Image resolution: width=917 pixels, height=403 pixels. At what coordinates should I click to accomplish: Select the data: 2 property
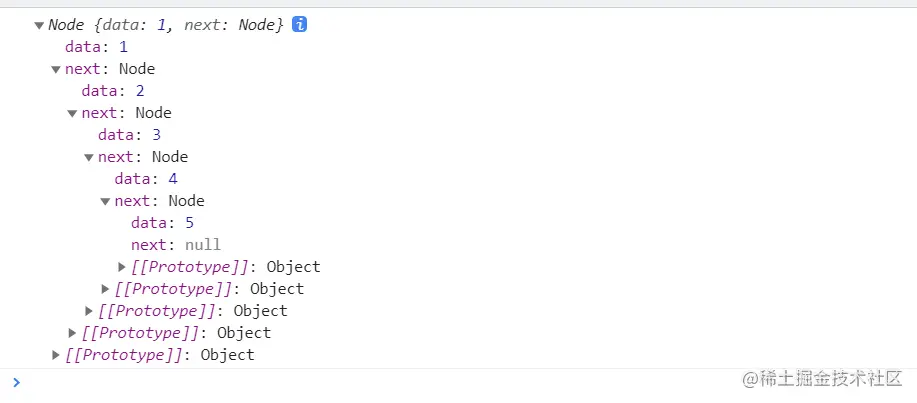tap(113, 91)
